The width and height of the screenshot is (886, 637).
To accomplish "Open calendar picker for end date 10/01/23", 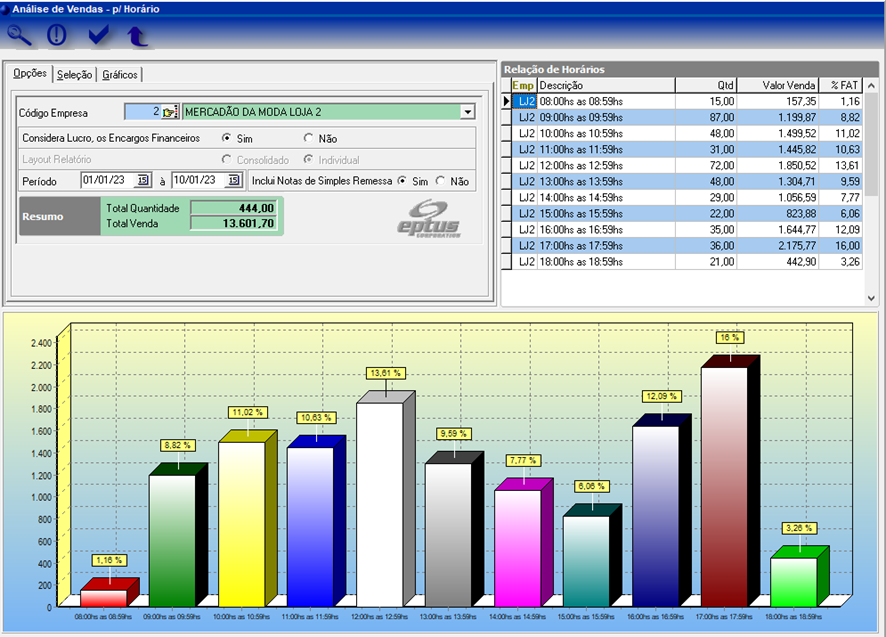I will (233, 181).
